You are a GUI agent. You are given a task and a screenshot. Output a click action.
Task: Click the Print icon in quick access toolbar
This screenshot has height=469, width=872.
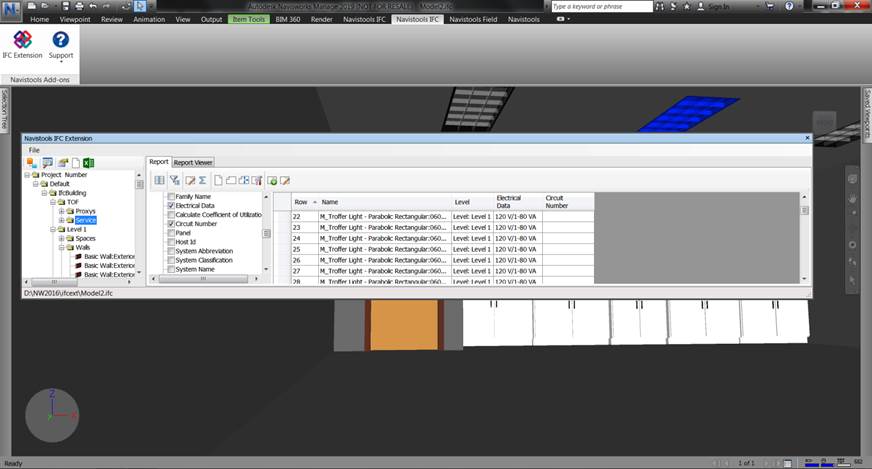[79, 6]
